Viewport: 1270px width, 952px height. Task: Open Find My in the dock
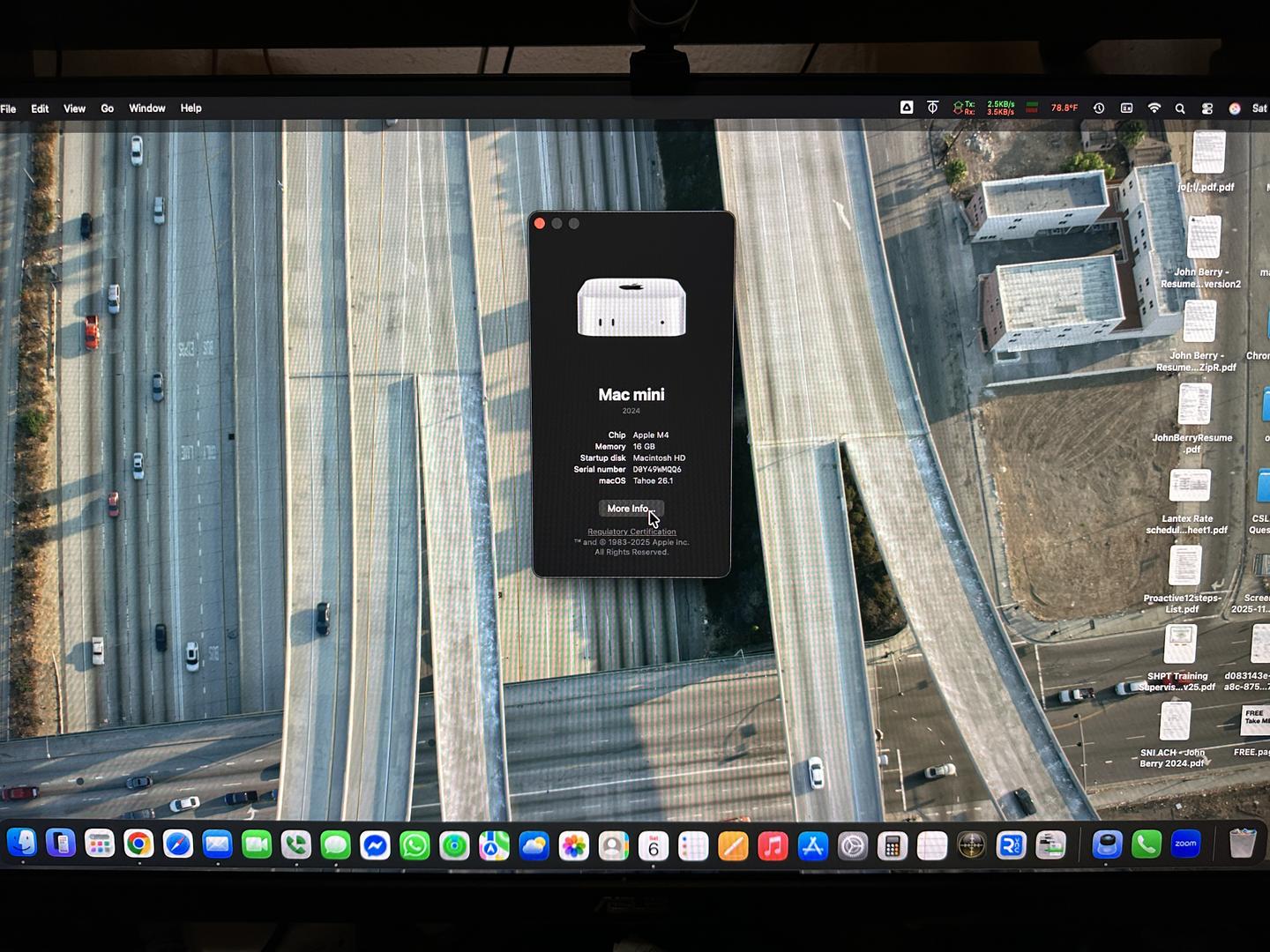pyautogui.click(x=454, y=844)
